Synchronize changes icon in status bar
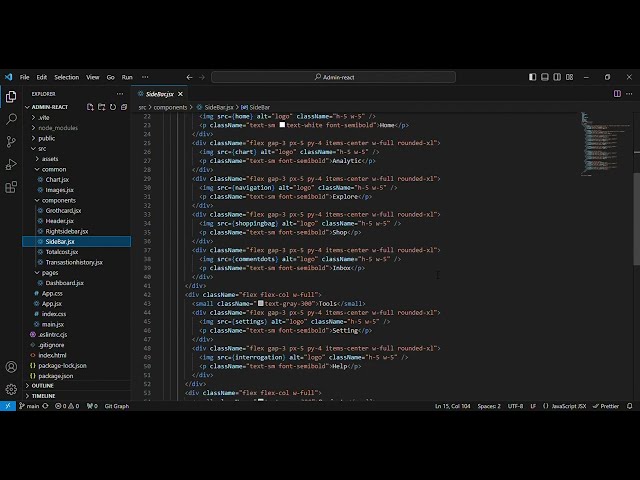This screenshot has width=640, height=480. pyautogui.click(x=46, y=406)
